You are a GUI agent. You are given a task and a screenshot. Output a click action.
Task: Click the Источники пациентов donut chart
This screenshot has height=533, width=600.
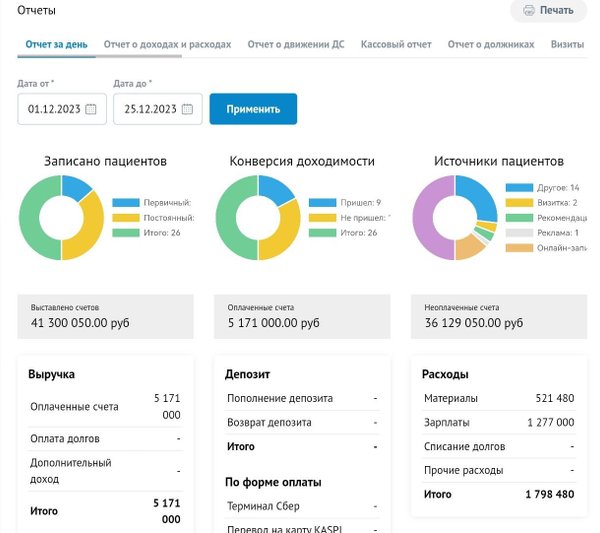(455, 218)
